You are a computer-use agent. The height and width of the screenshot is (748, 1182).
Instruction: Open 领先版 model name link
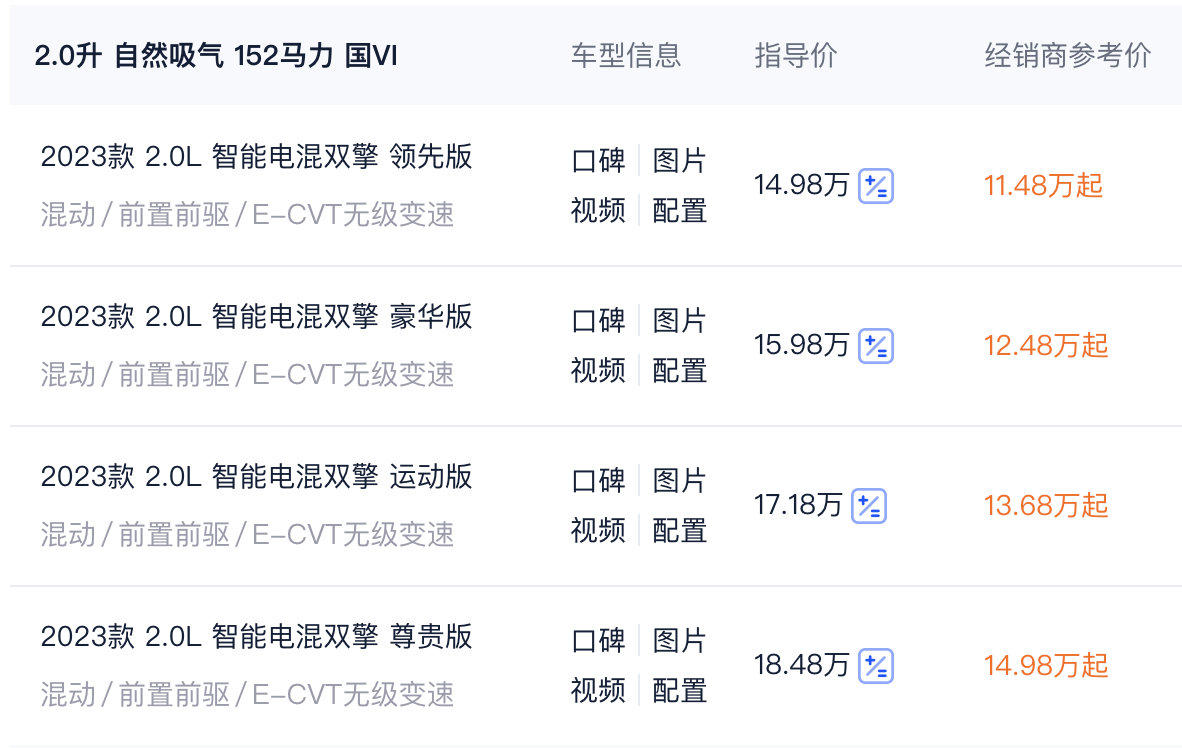[x=256, y=157]
